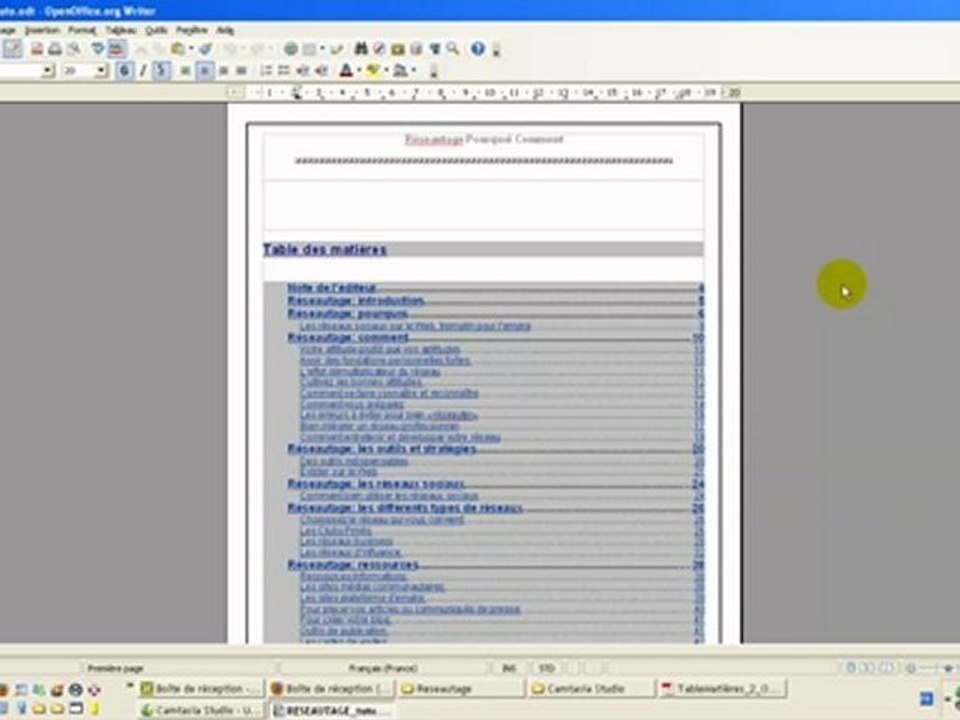Toggle the Edit File mode icon
The width and height of the screenshot is (960, 720).
(x=13, y=49)
